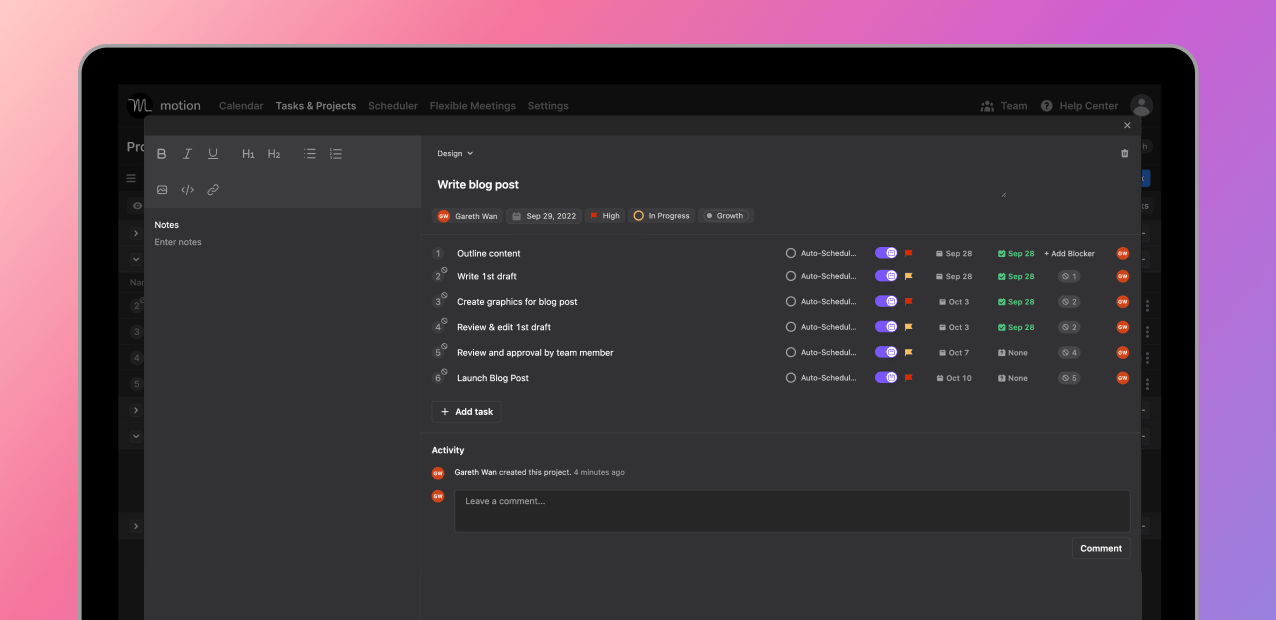Change project priority High
Viewport: 1276px width, 620px height.
tap(604, 216)
